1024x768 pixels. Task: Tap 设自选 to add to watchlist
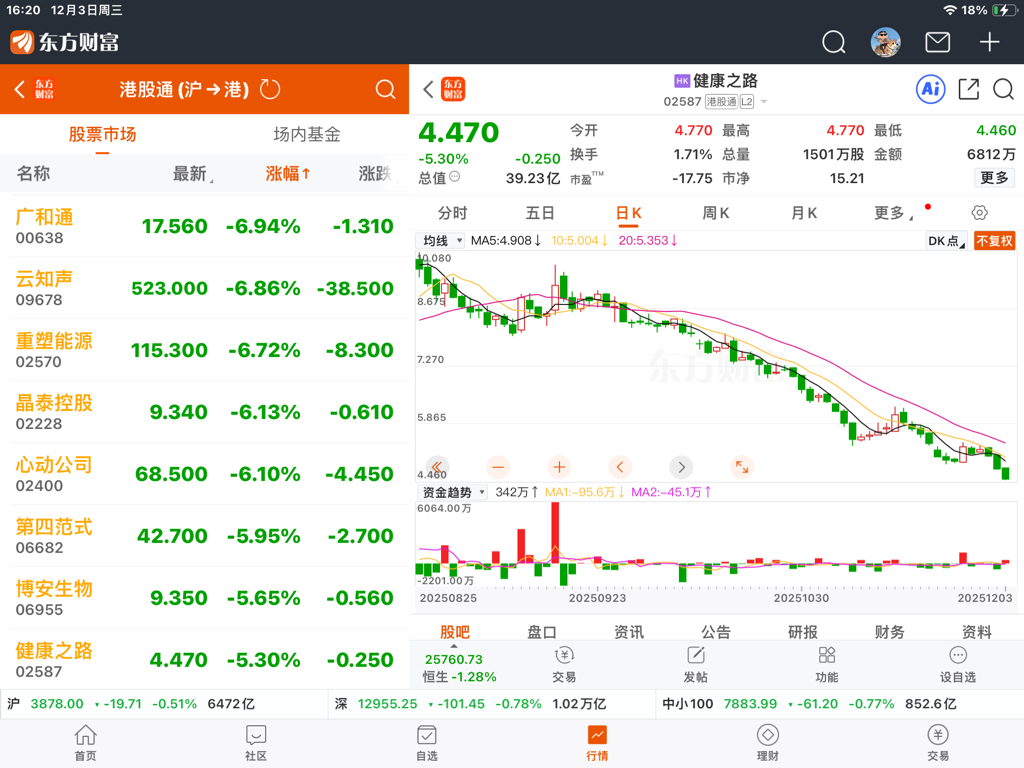[957, 664]
